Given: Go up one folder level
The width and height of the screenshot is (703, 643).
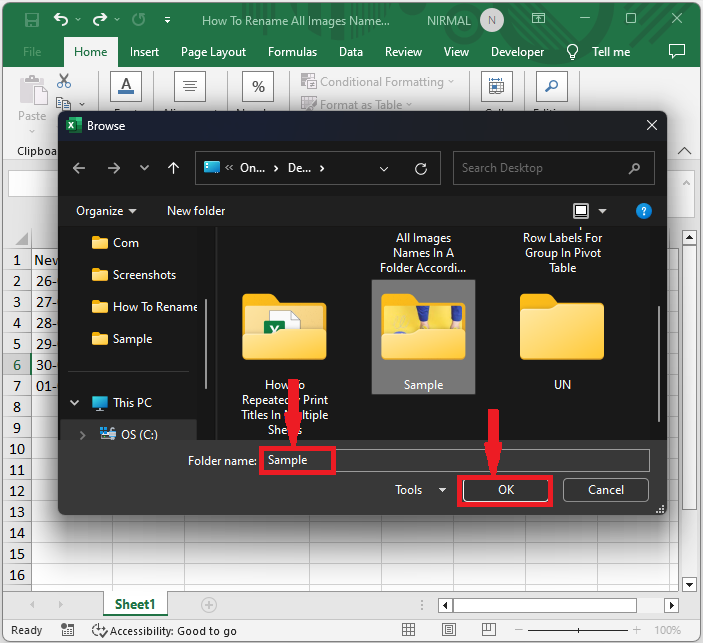Looking at the screenshot, I should [173, 169].
